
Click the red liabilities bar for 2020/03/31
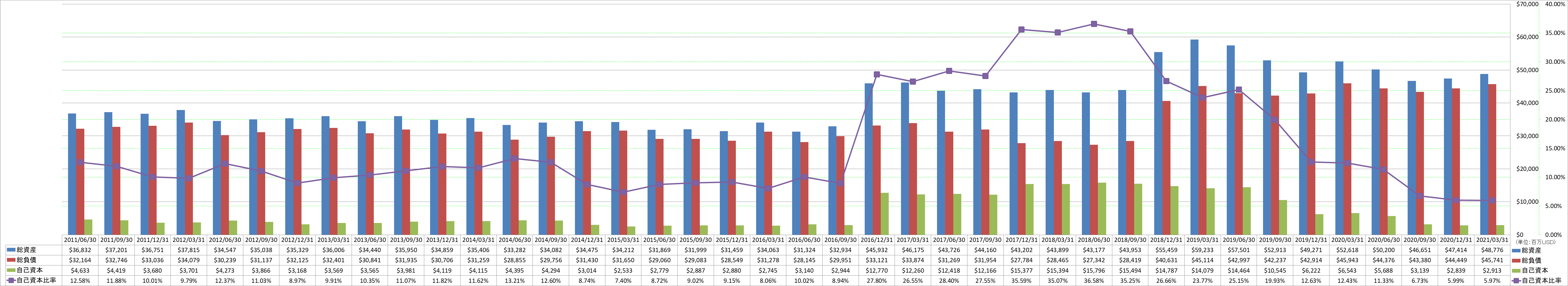[x=1348, y=159]
